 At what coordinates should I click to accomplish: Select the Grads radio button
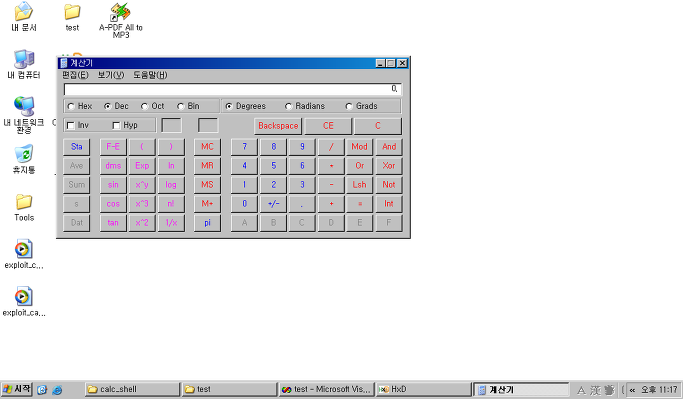(362, 106)
